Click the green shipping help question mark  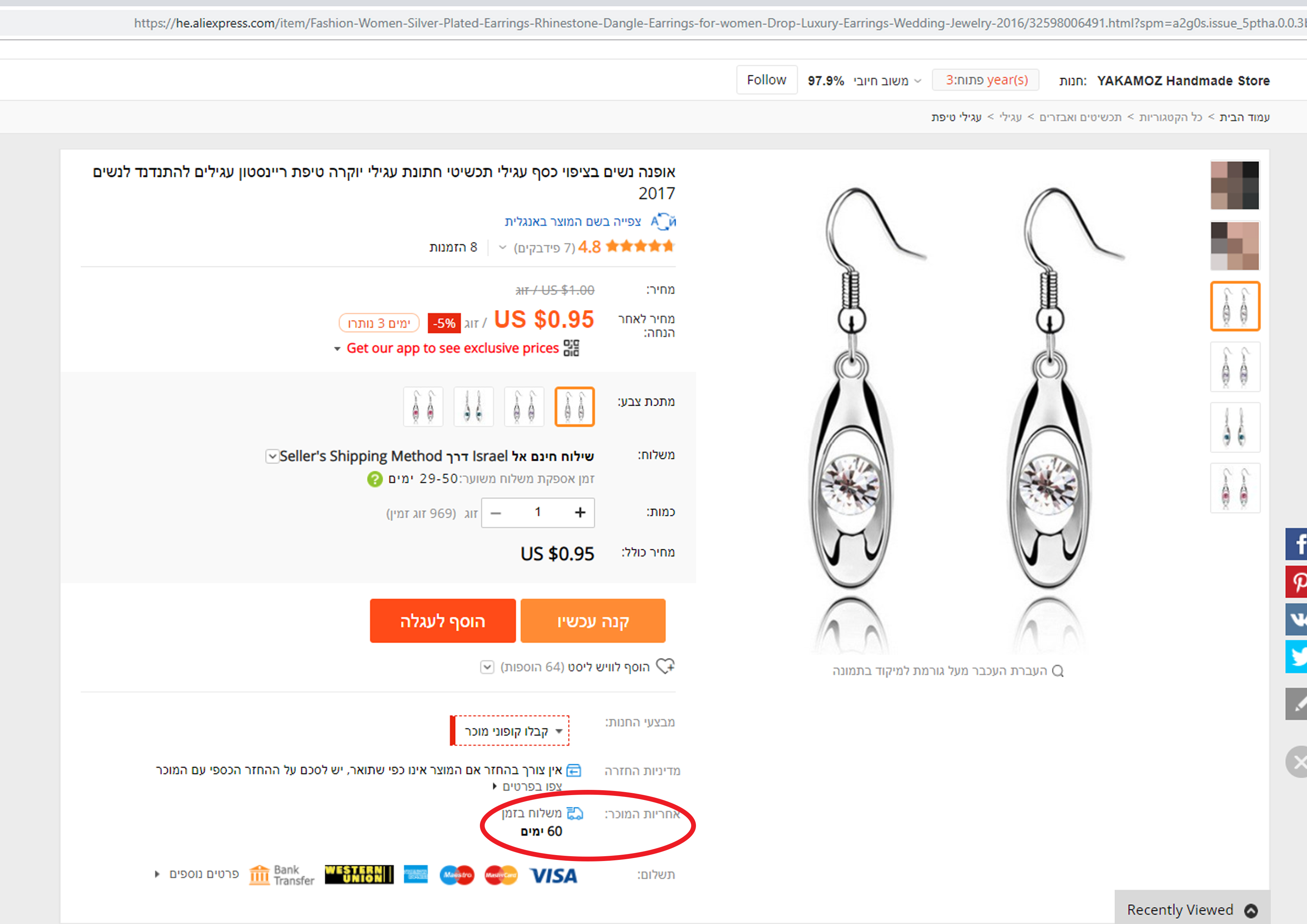(x=374, y=479)
